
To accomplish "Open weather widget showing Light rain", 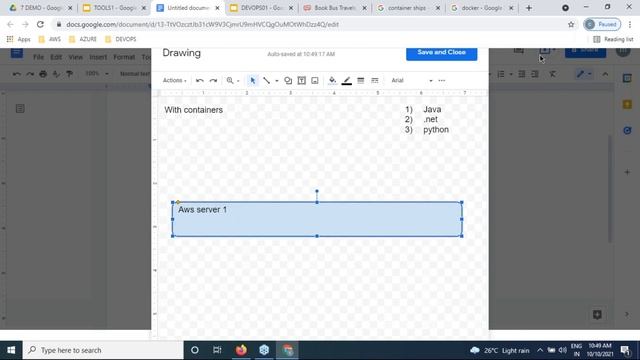I will pyautogui.click(x=500, y=350).
